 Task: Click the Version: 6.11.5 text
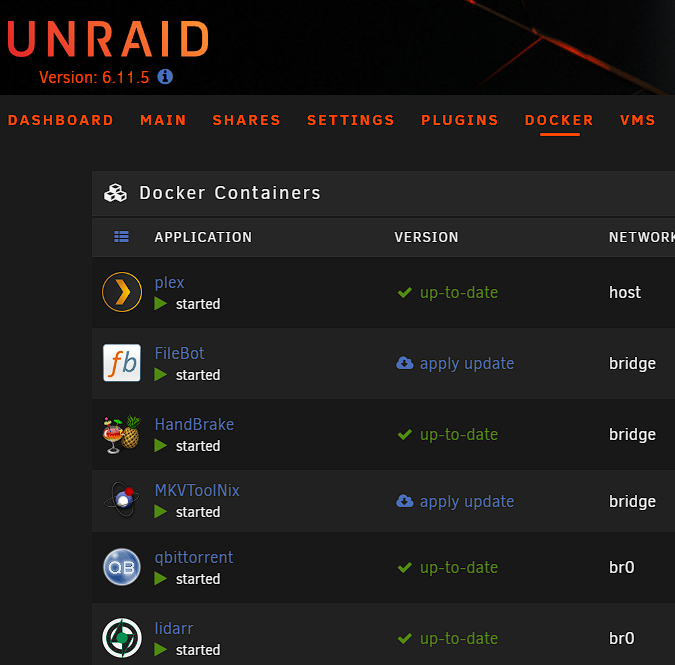click(x=94, y=77)
